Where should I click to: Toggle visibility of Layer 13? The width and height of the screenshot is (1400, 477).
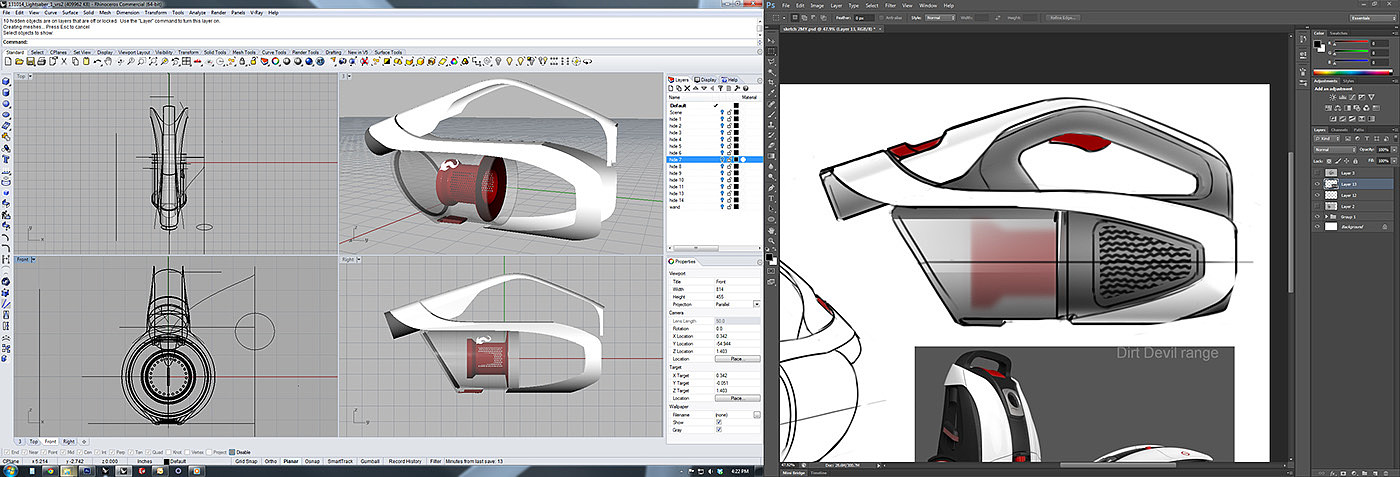[x=1316, y=184]
